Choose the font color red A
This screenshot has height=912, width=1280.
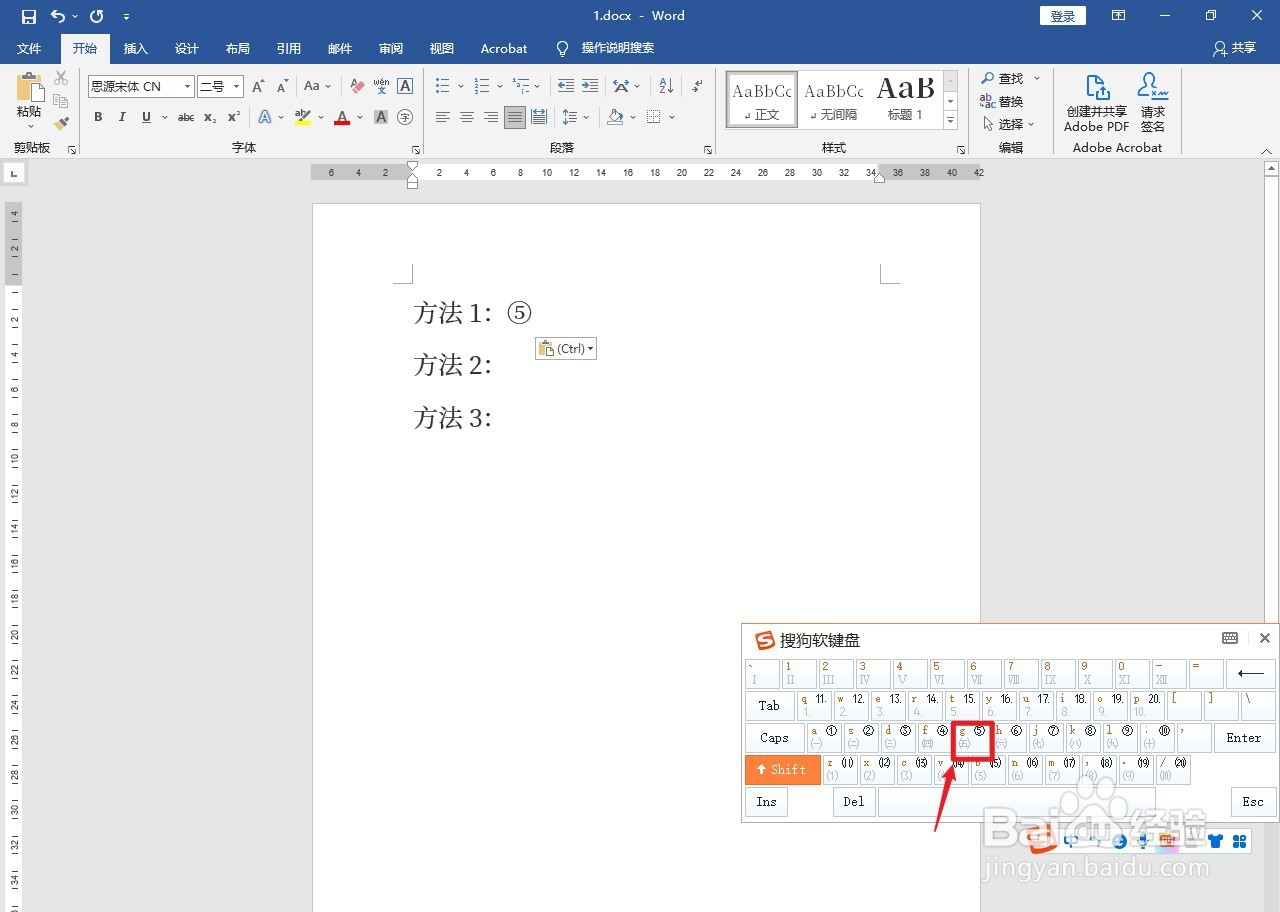pyautogui.click(x=342, y=117)
